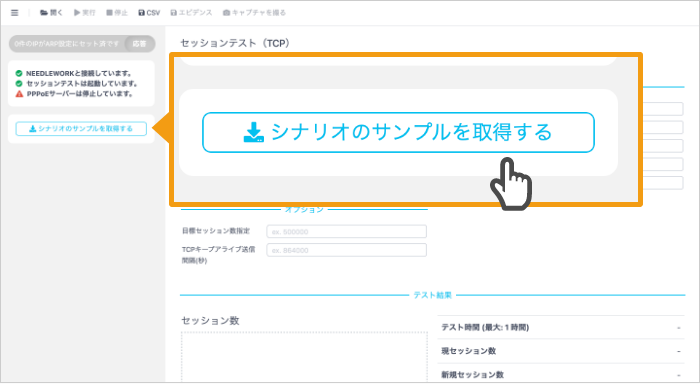Click the 新規セッション数 row
The image size is (700, 384).
click(561, 375)
